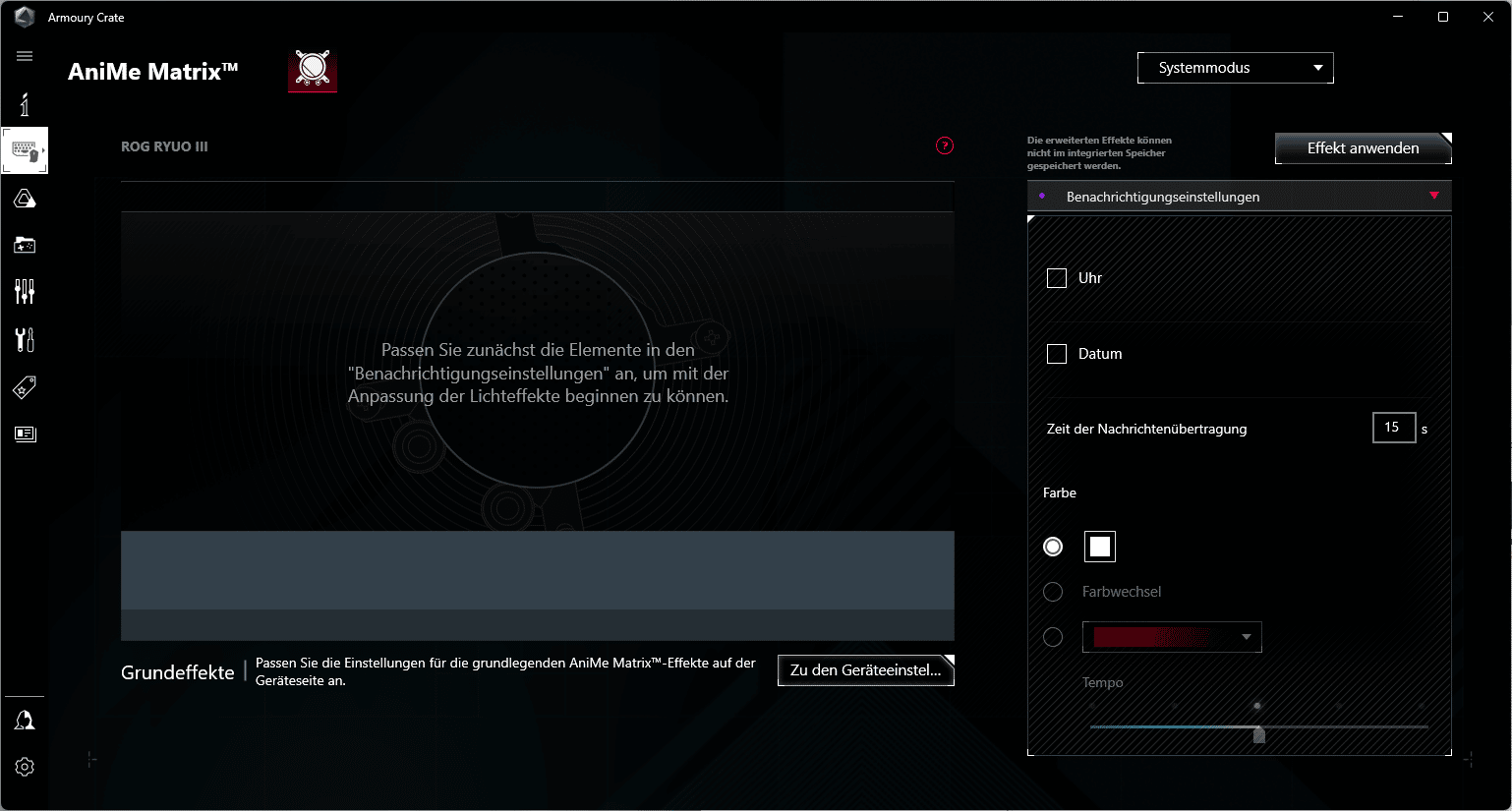Screen dimensions: 1512x811
Task: Open the Scenario Profiles sliders icon
Action: pyautogui.click(x=25, y=291)
